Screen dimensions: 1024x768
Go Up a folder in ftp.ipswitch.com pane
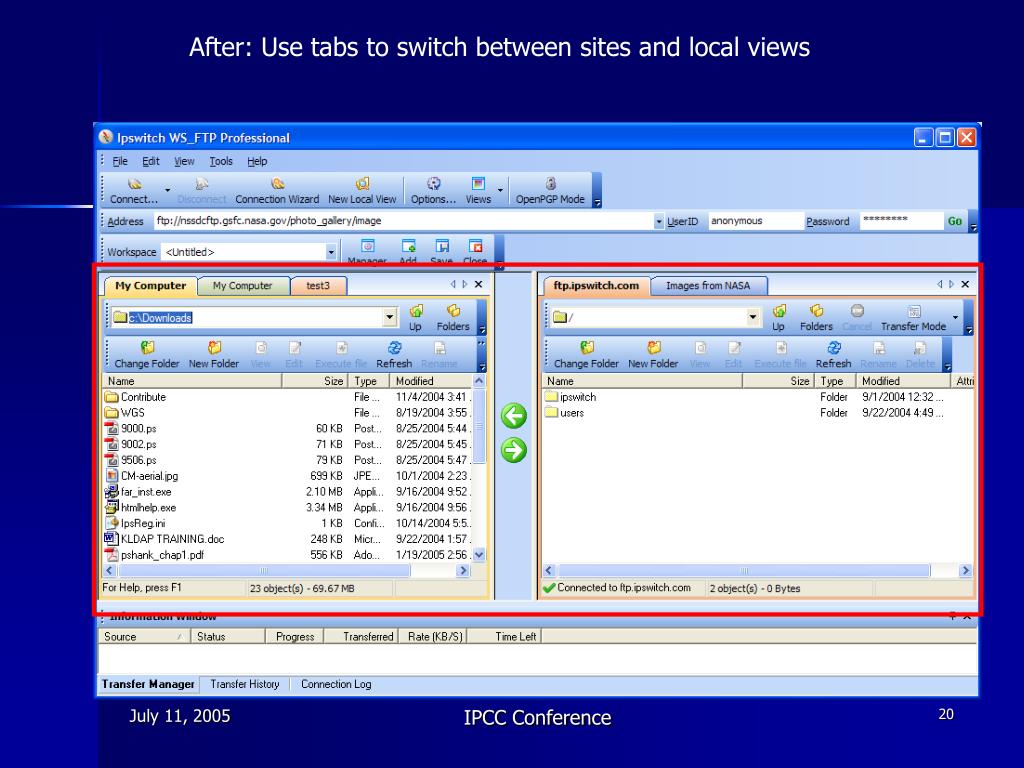pos(778,318)
